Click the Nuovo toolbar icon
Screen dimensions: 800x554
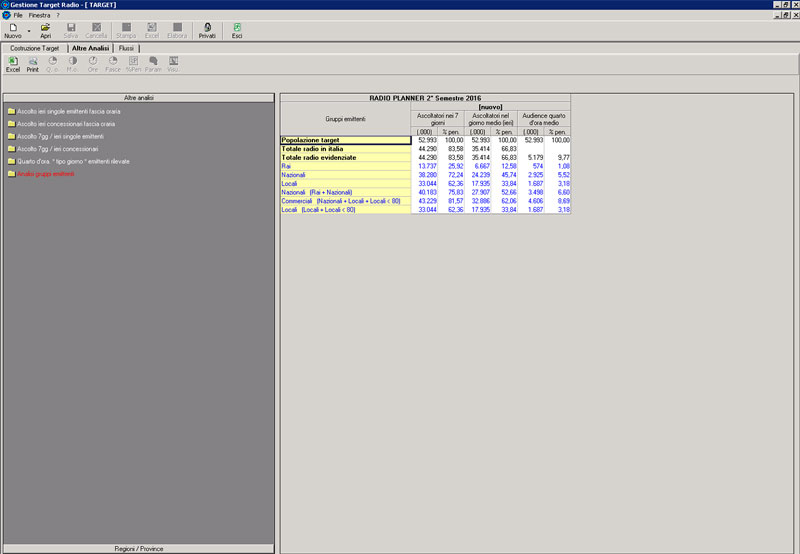pos(12,30)
